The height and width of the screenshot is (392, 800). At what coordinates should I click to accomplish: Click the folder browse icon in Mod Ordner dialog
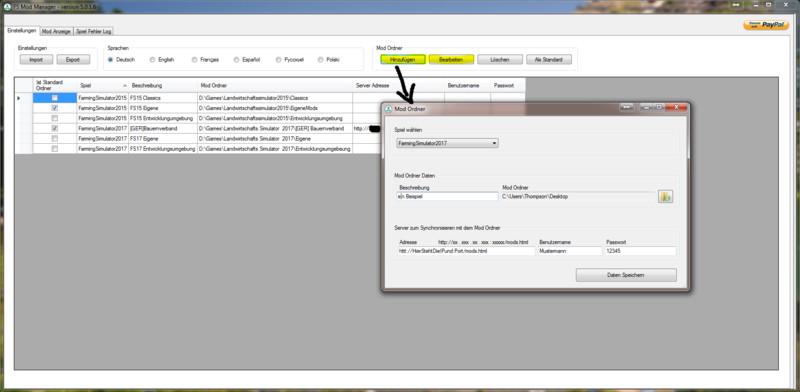(665, 196)
